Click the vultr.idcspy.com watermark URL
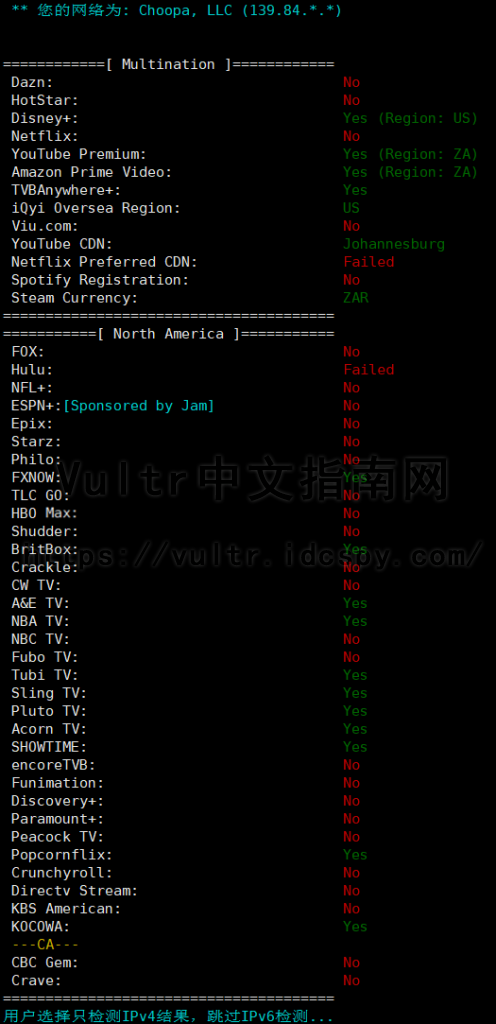This screenshot has height=1024, width=496. point(251,556)
